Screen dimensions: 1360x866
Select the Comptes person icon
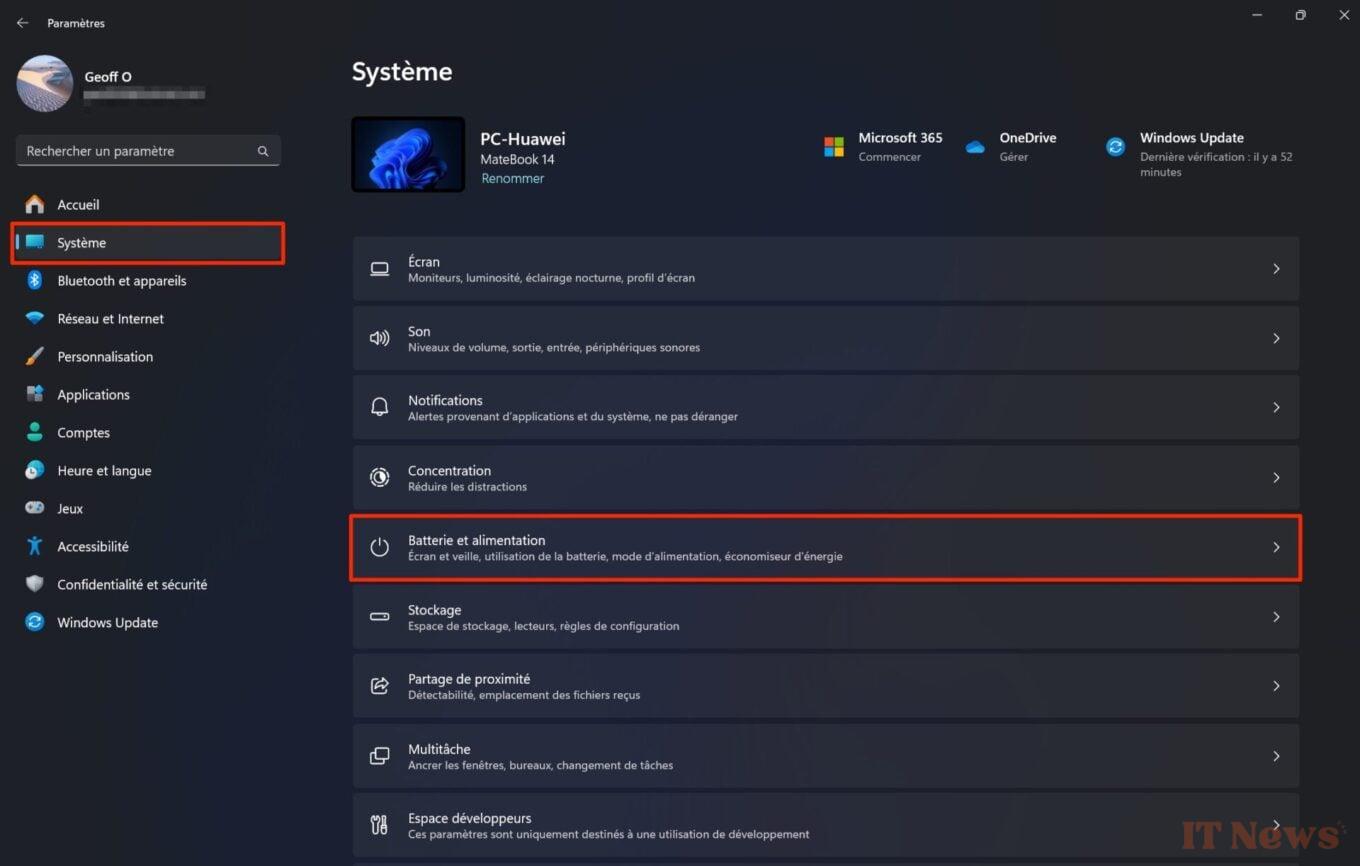34,432
